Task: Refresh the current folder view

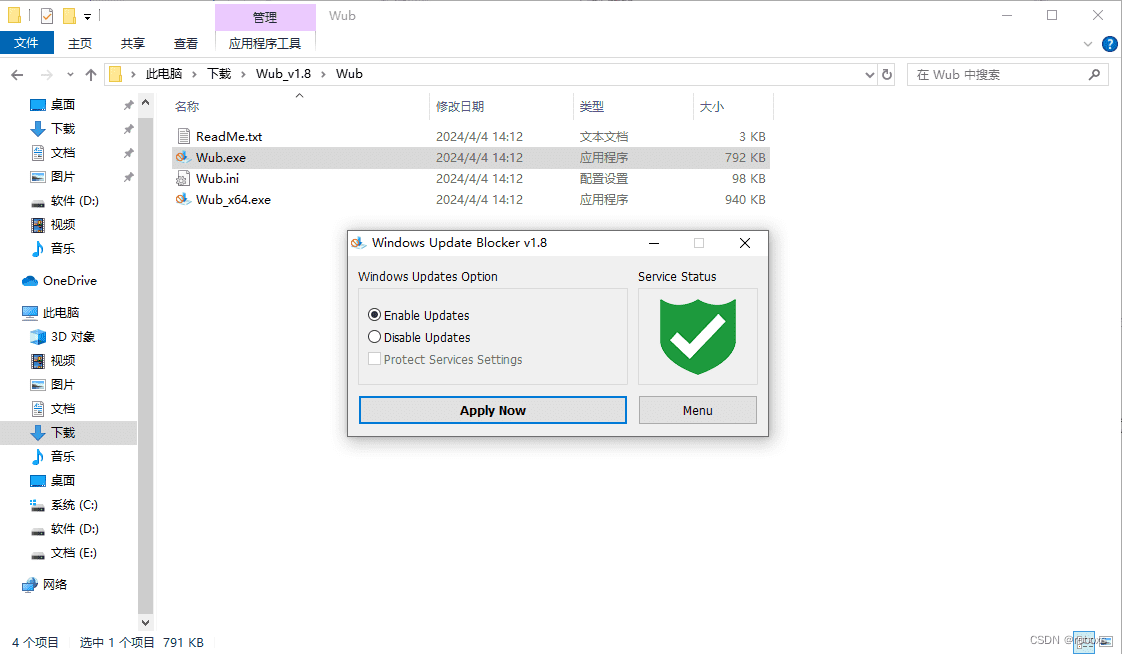Action: pos(887,74)
